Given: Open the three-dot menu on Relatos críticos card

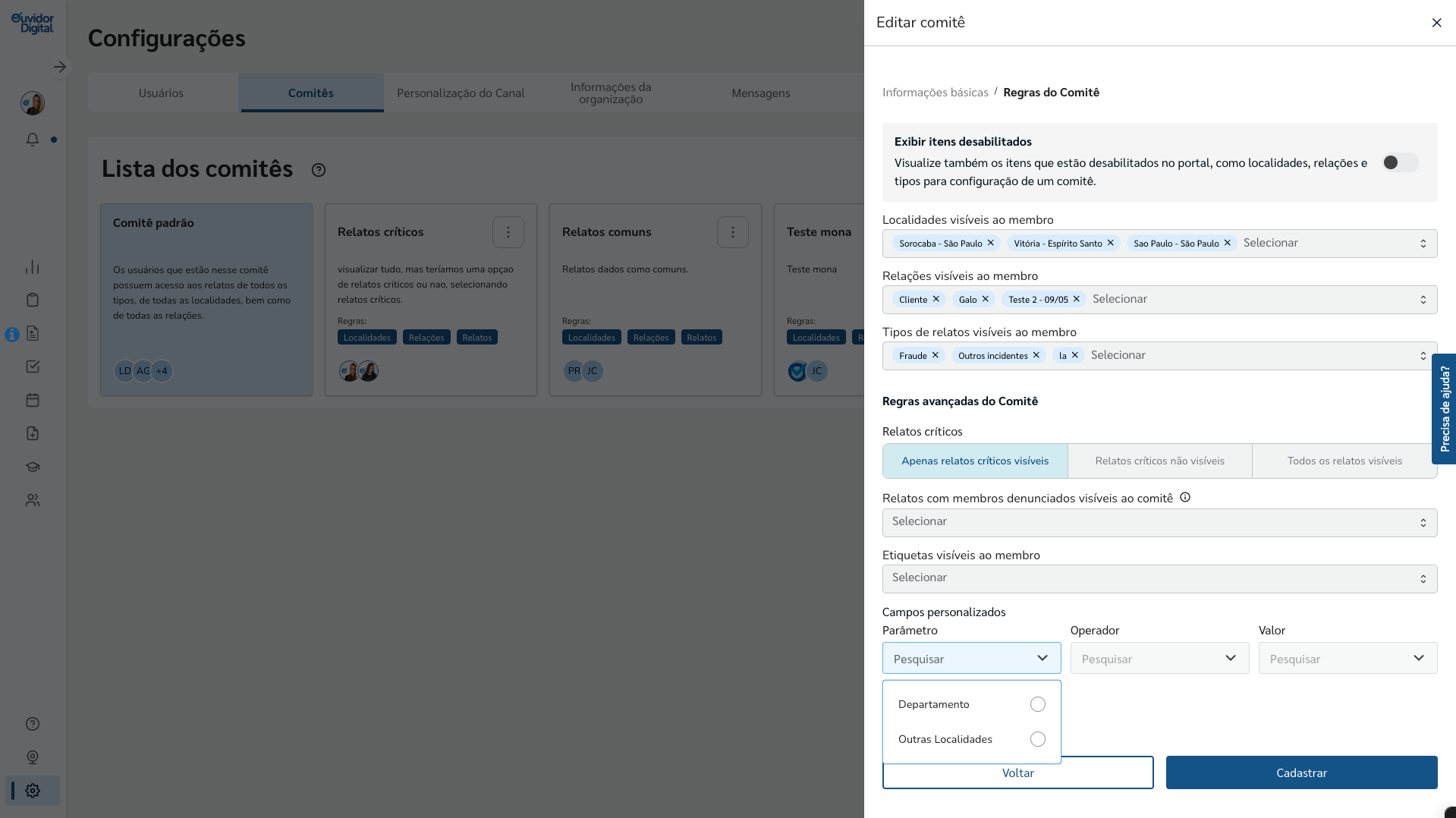Looking at the screenshot, I should coord(508,232).
